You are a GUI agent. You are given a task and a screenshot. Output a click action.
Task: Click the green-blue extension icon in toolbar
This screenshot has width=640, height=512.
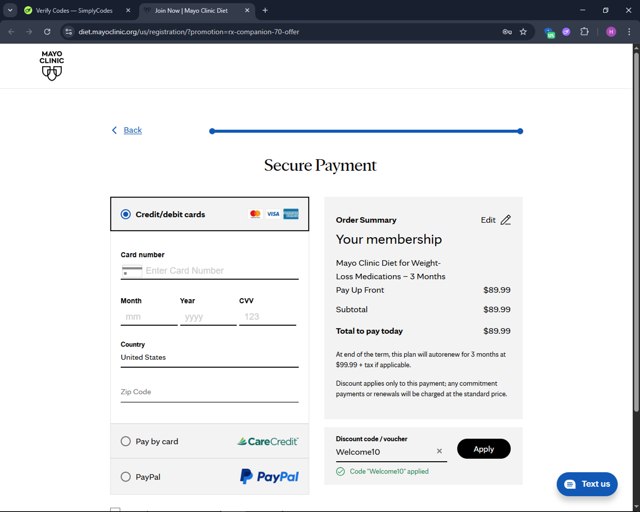tap(549, 33)
